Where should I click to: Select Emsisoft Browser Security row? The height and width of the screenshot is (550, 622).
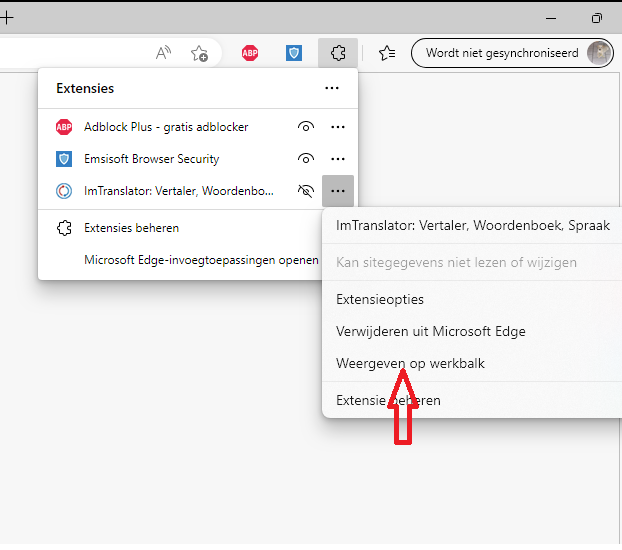(x=198, y=159)
